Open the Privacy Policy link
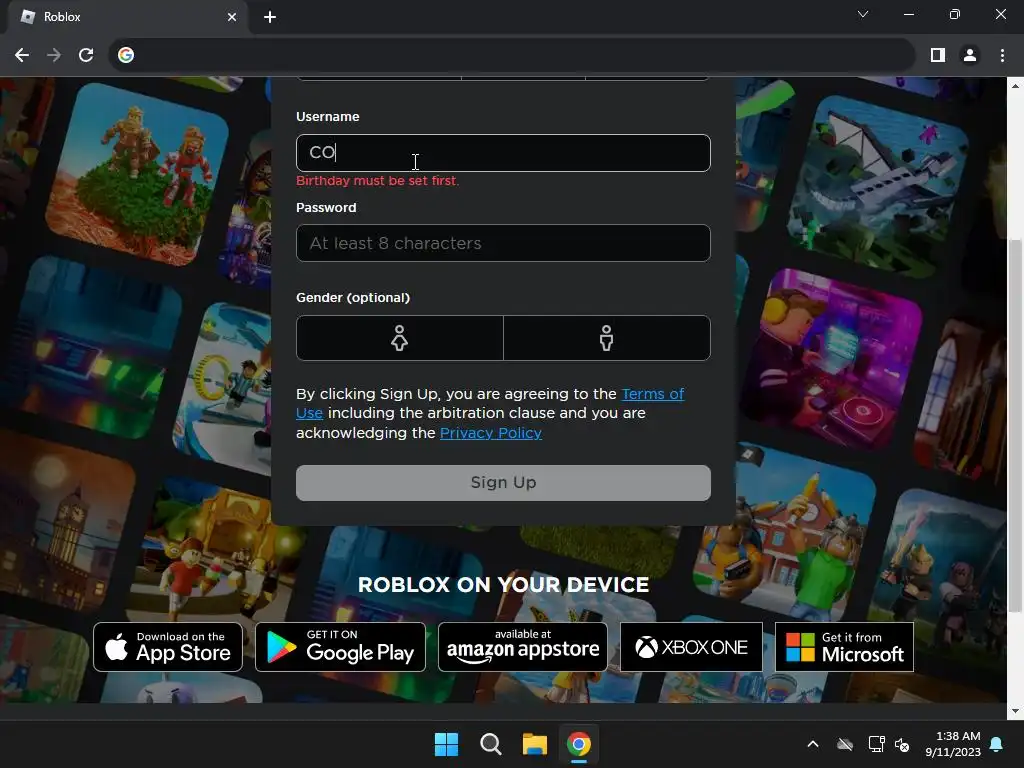Screen dimensions: 1024x768 (490, 433)
